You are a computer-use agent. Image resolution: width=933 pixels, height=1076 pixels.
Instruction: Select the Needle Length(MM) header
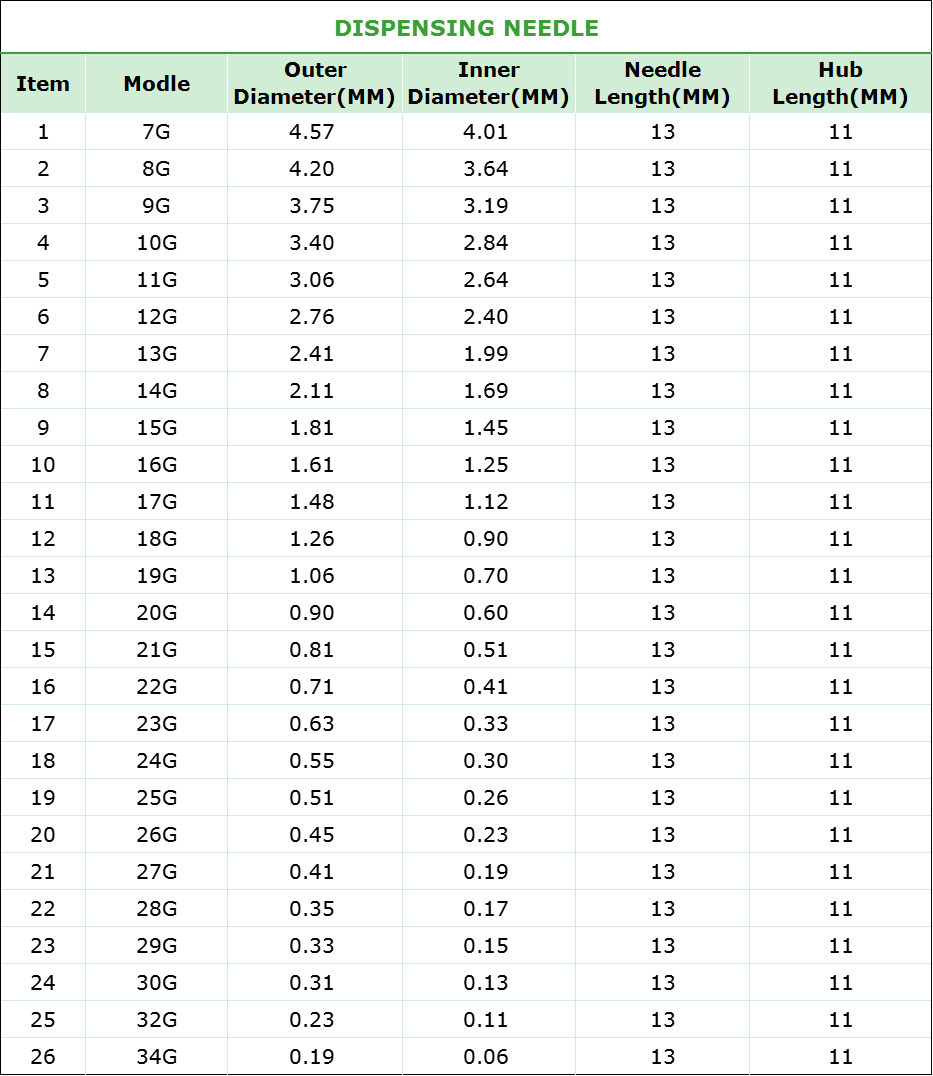click(662, 84)
